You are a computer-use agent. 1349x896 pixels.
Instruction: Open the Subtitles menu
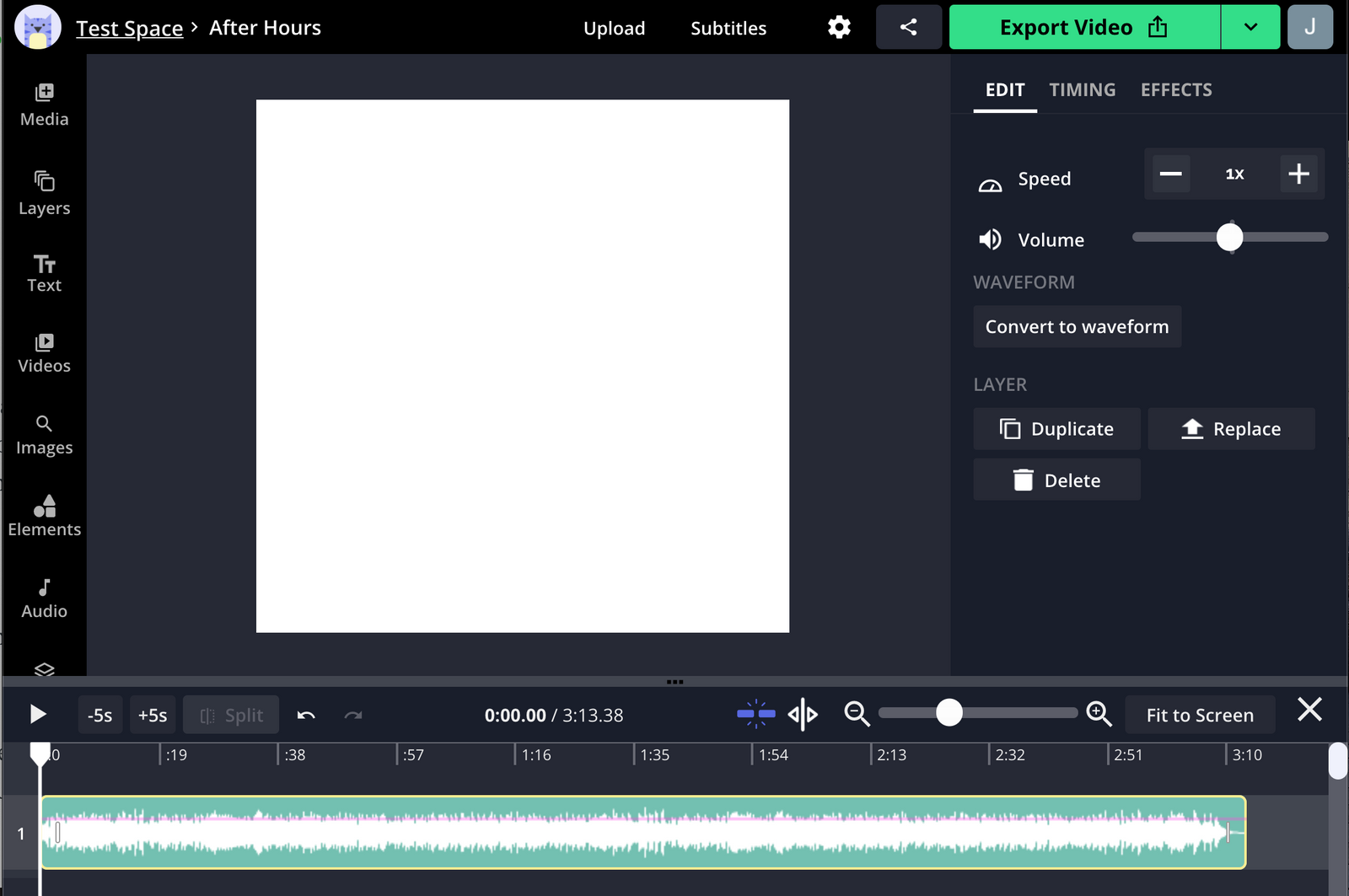pos(728,27)
